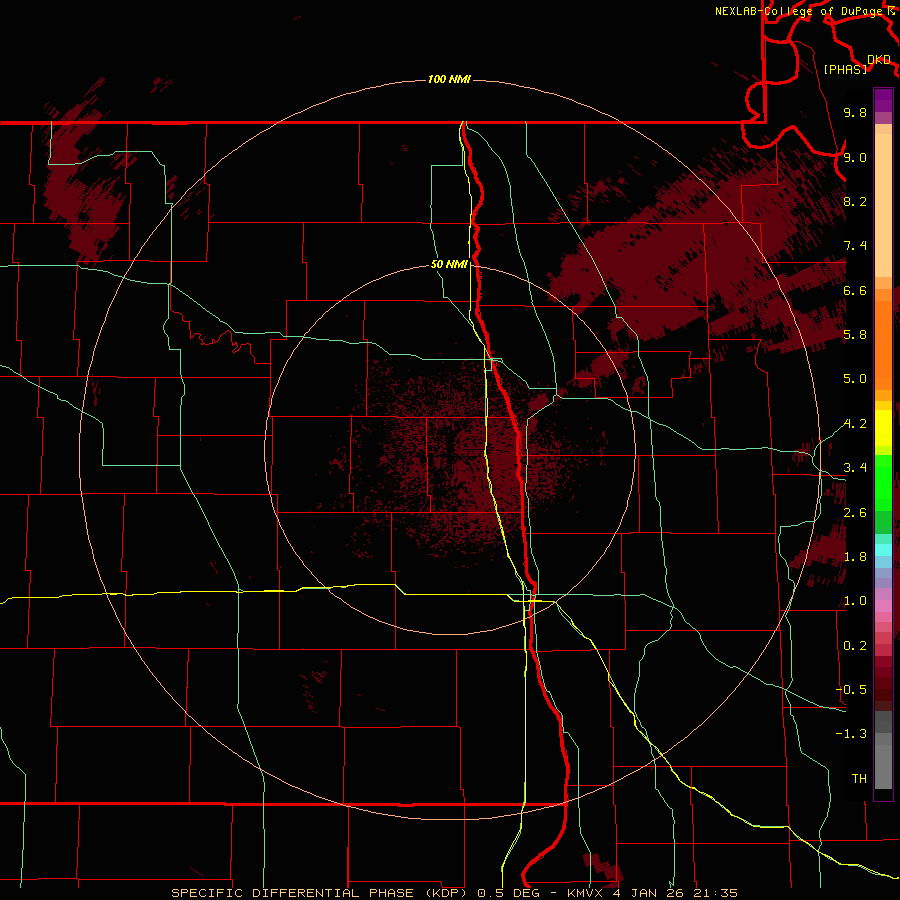Click the DKD label above color scale
This screenshot has height=900, width=900.
[878, 59]
